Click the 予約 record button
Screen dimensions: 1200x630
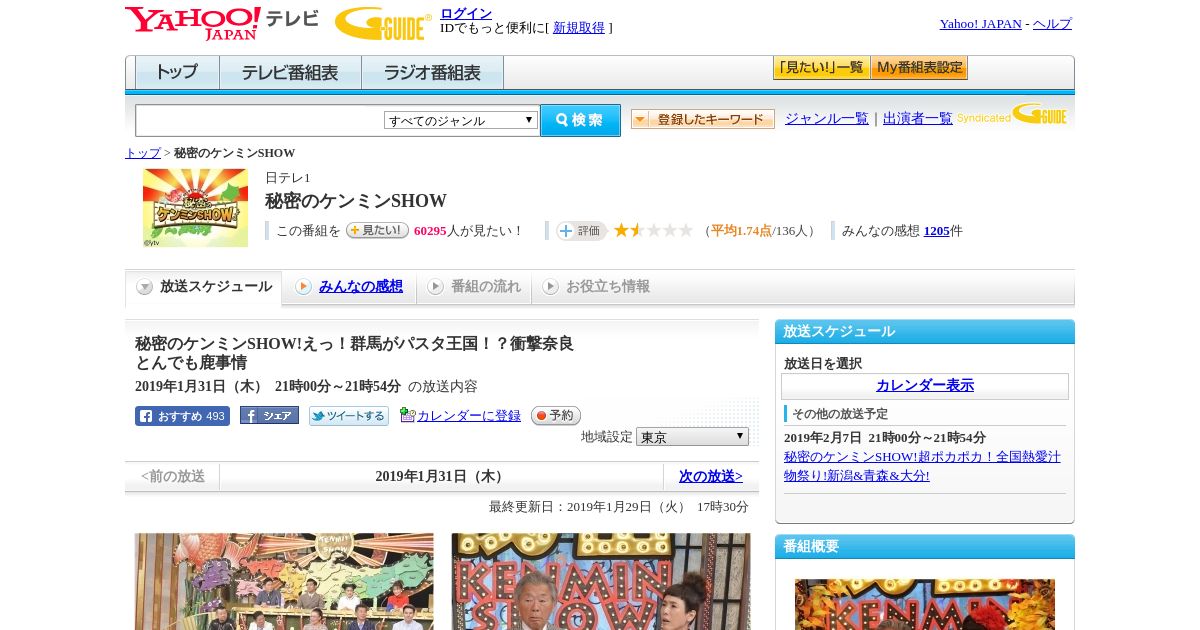(x=556, y=416)
